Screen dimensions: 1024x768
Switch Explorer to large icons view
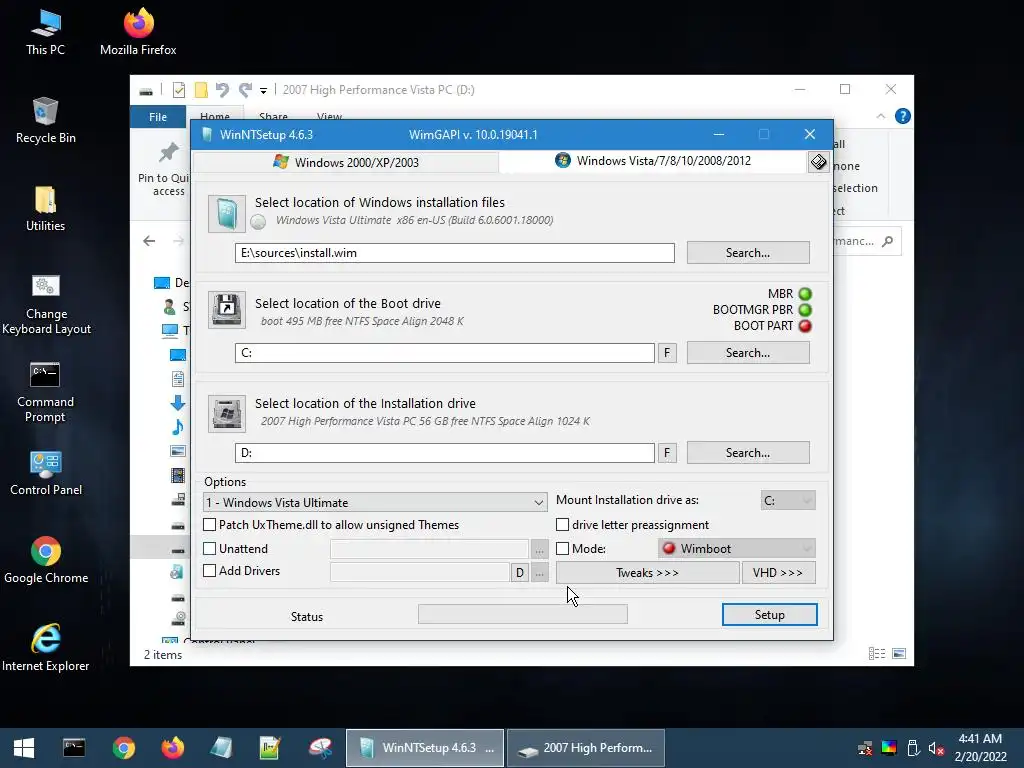coord(899,654)
